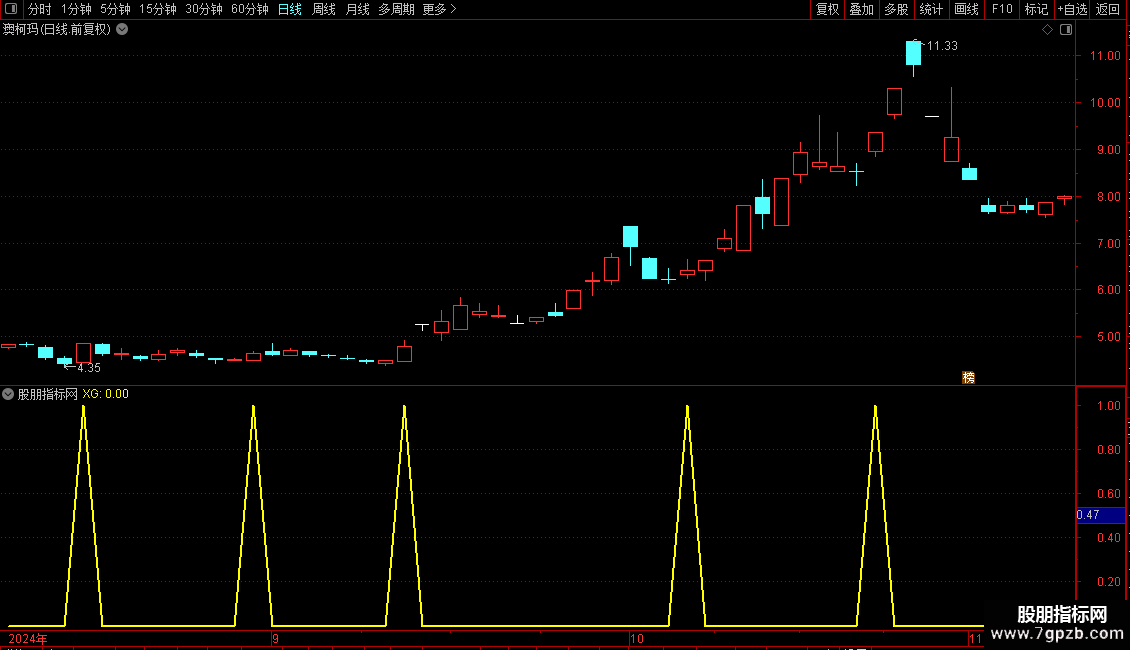
Task: Click the stock title 日线.前复权 text
Action: (x=76, y=30)
